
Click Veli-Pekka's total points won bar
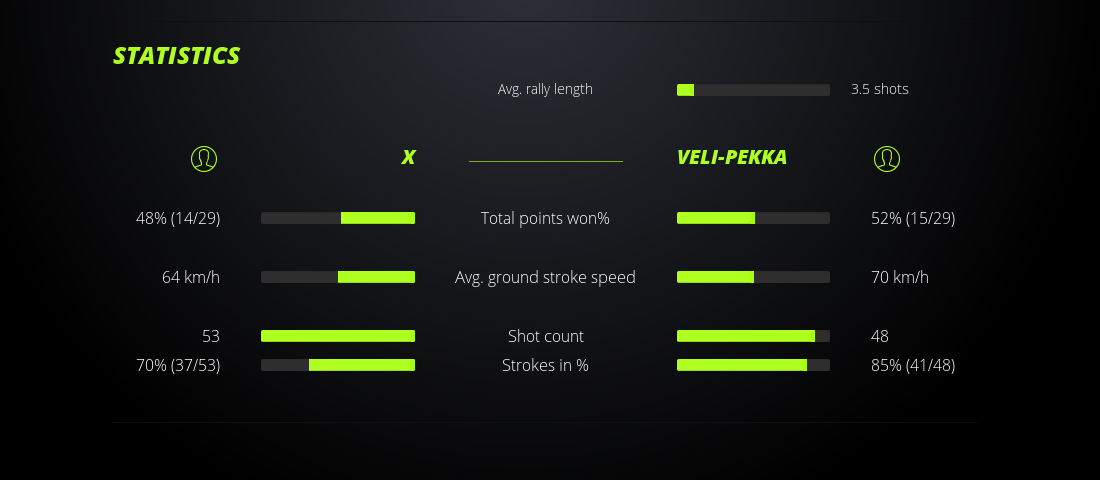[x=753, y=218]
